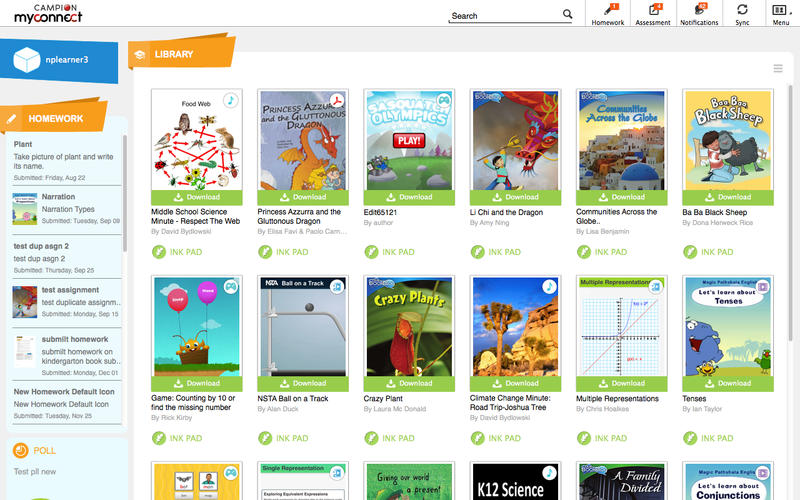This screenshot has height=500, width=800.
Task: Download Climate Change Minute Joshua Tree
Action: click(x=515, y=383)
